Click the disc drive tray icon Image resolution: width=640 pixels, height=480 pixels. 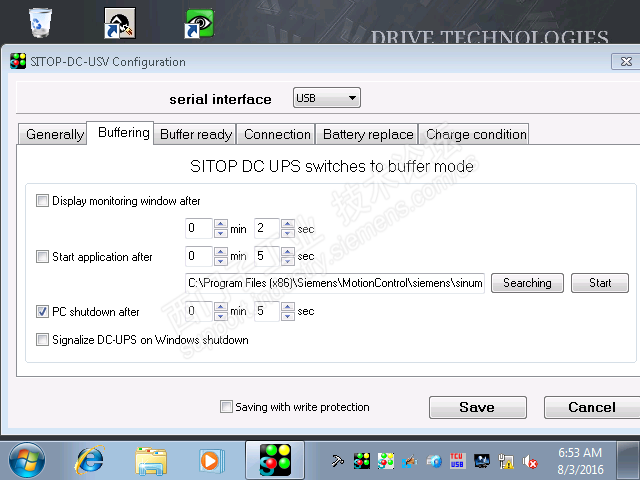[434, 461]
